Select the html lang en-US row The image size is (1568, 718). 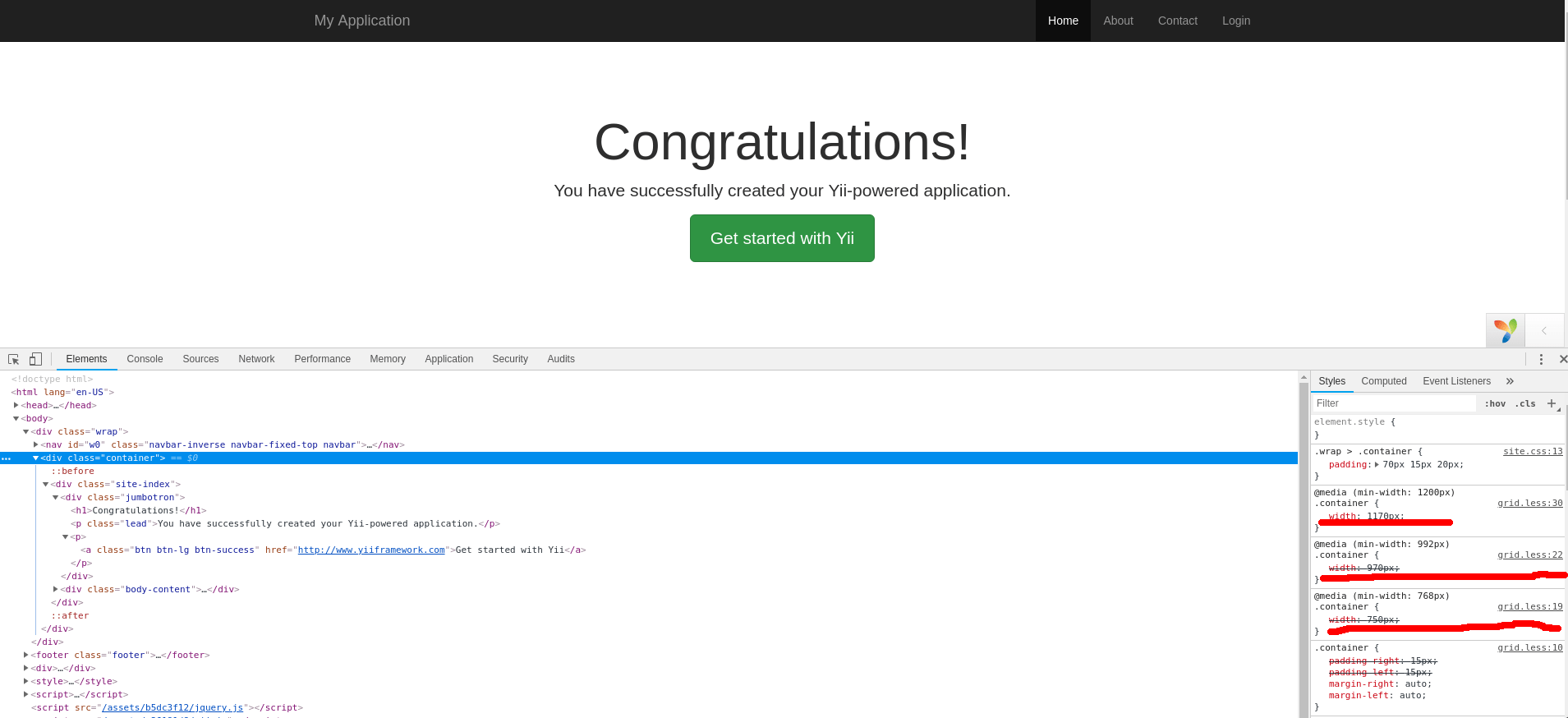[62, 392]
